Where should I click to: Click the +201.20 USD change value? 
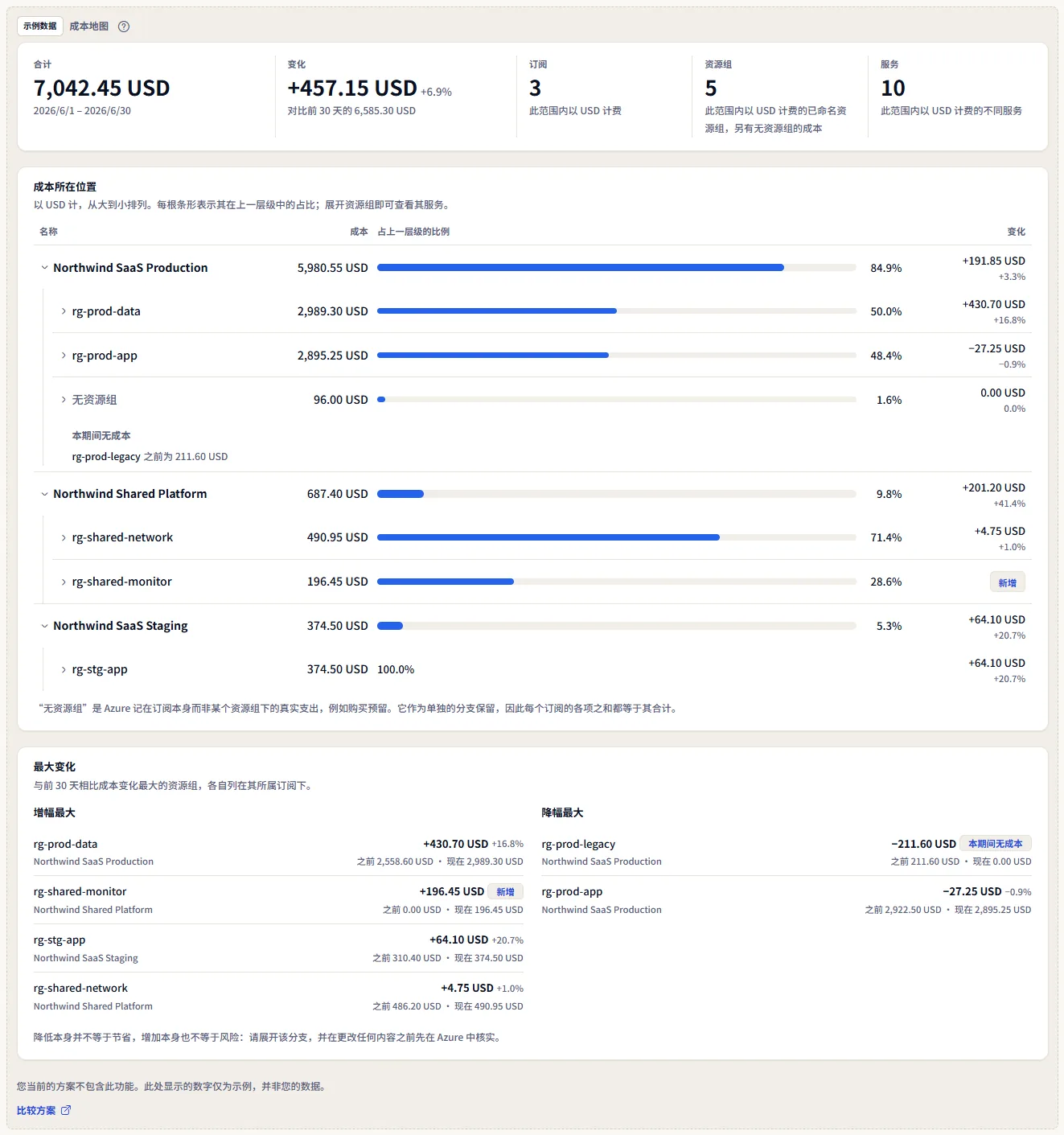coord(993,487)
